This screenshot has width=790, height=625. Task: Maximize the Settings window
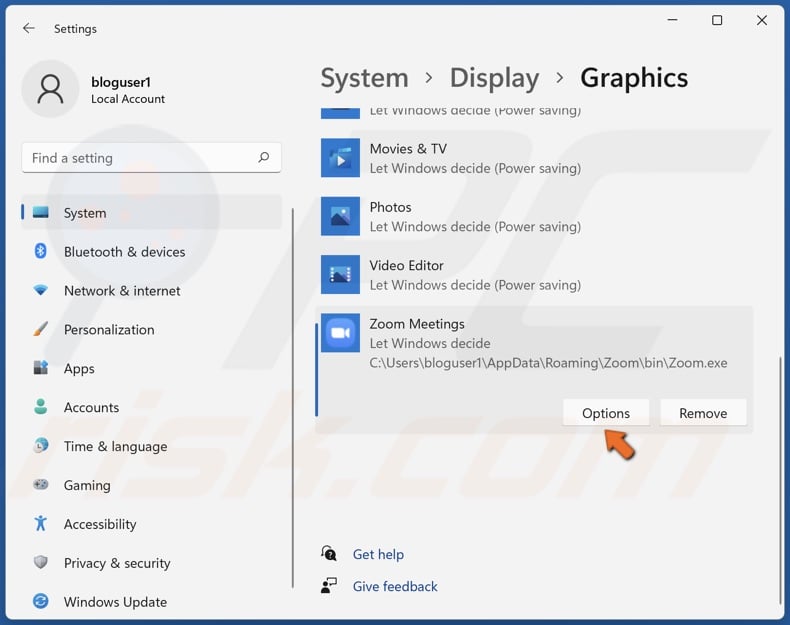717,20
